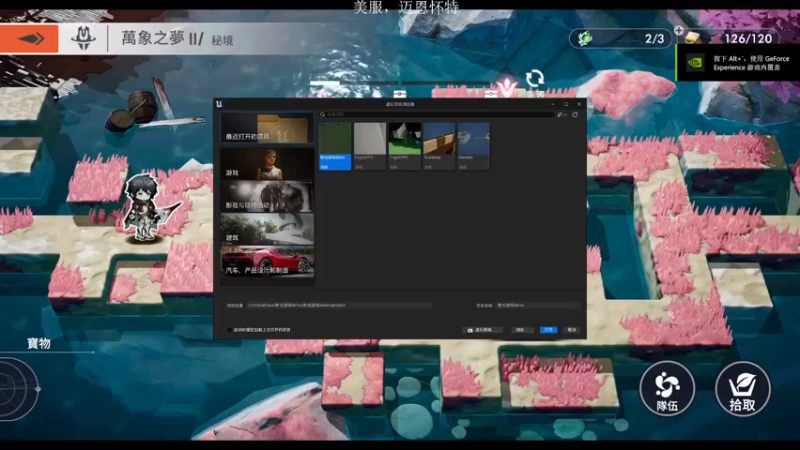This screenshot has height=450, width=800.
Task: Click the 萬象之夢 II stage title
Action: click(x=162, y=38)
